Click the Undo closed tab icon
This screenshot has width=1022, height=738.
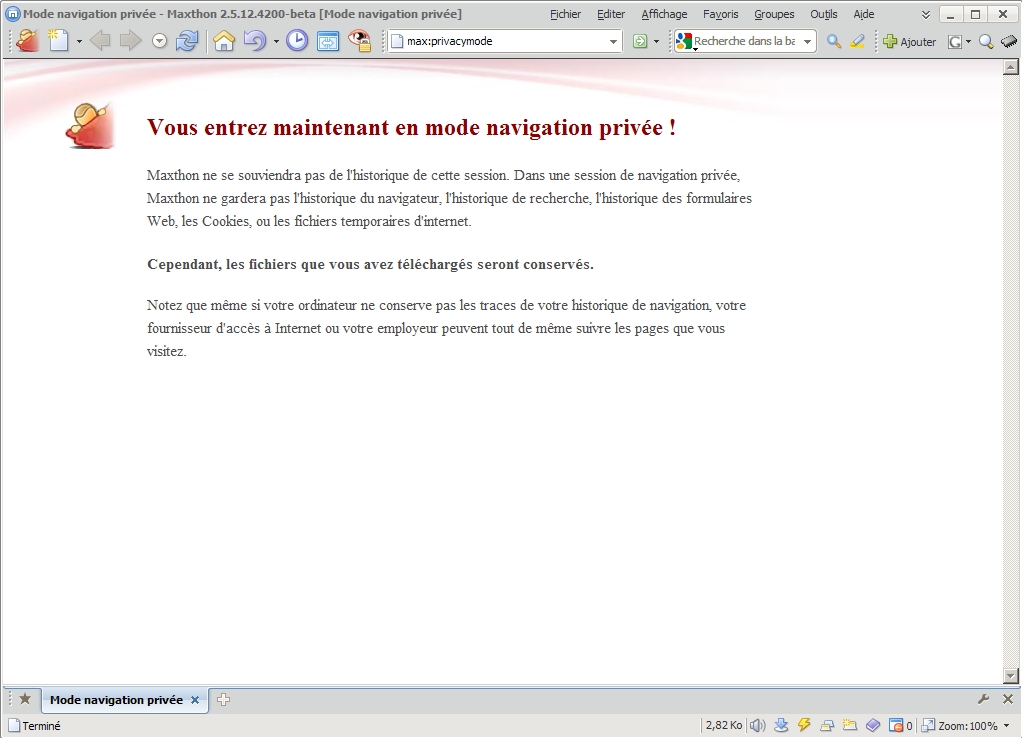click(x=254, y=41)
